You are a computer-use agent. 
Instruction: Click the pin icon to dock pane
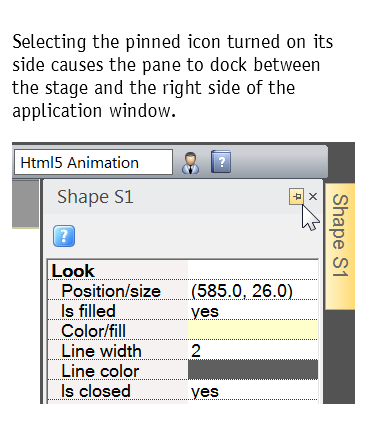(x=296, y=196)
